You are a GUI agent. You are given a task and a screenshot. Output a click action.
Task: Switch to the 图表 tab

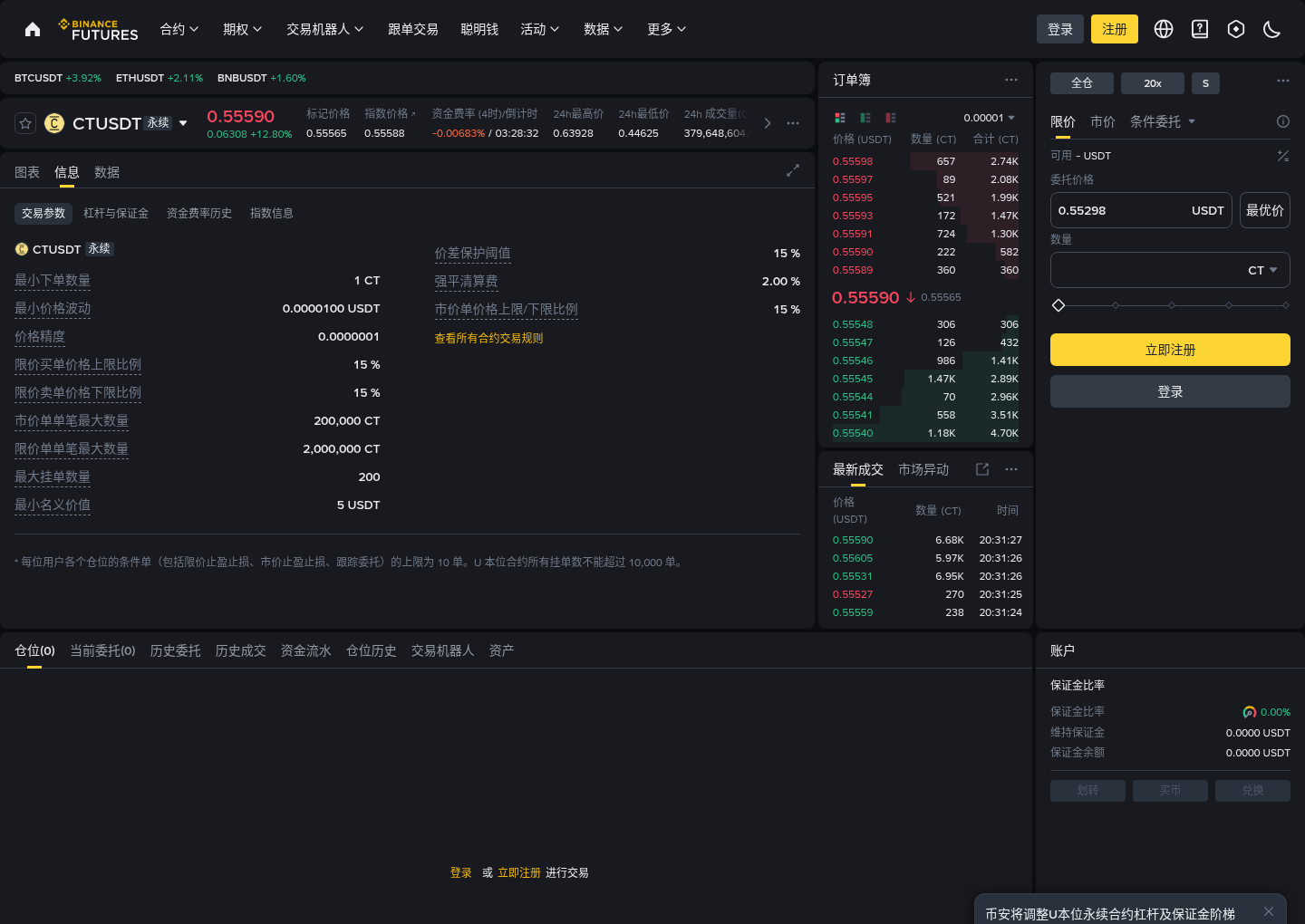27,172
